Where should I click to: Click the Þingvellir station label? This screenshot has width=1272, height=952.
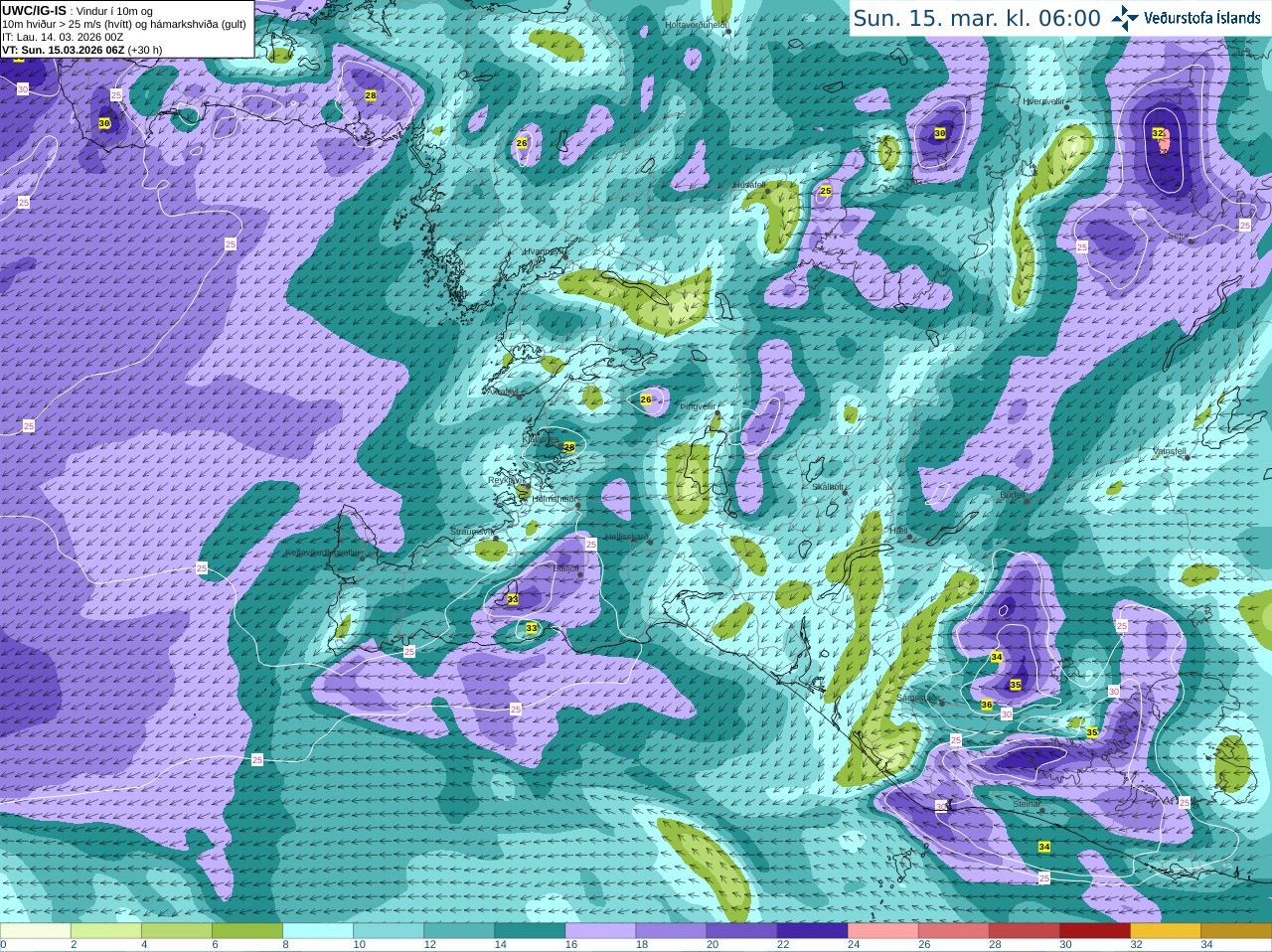[697, 406]
